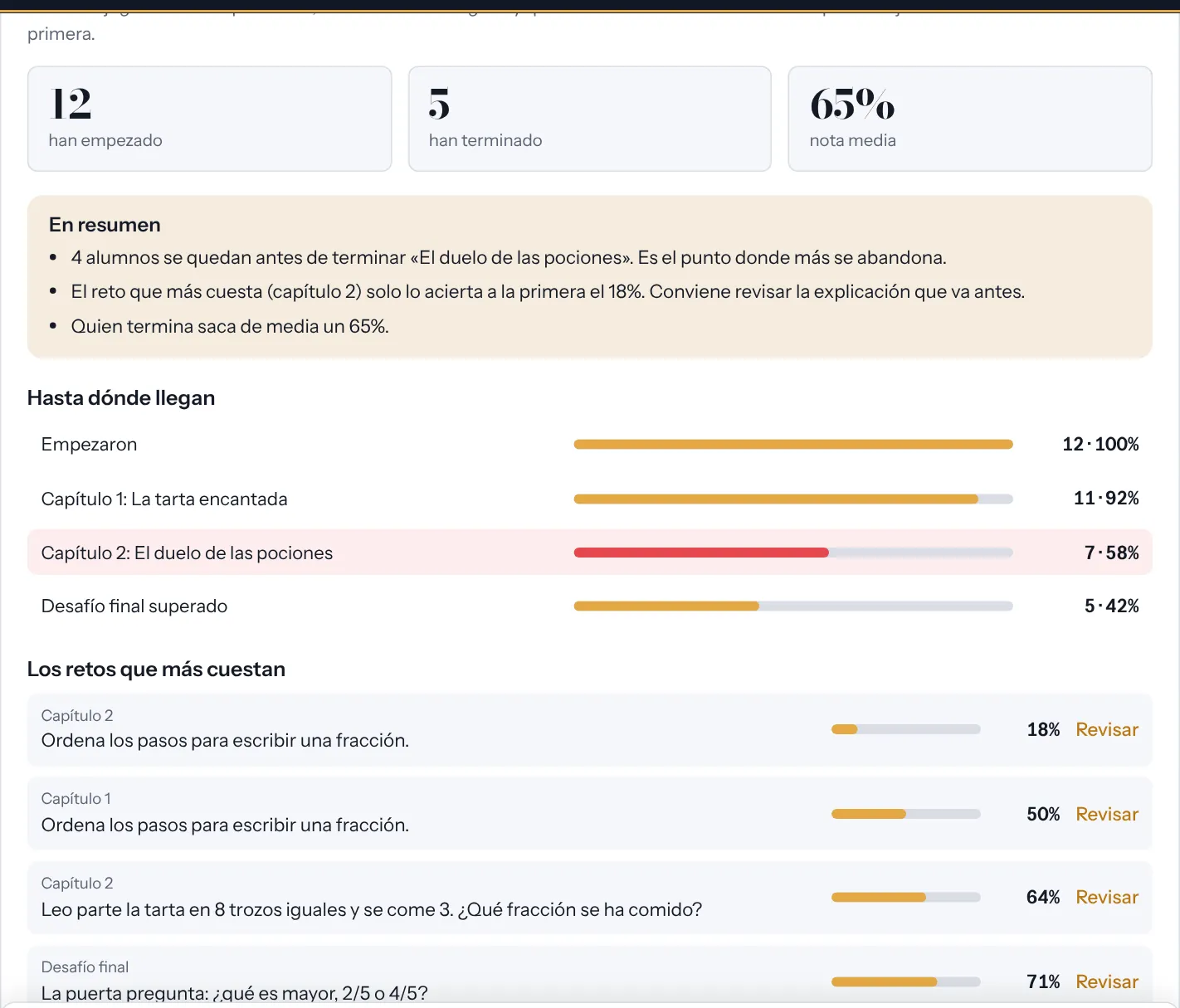1180x1008 pixels.
Task: Click the 'En resumen' heading
Action: (105, 225)
